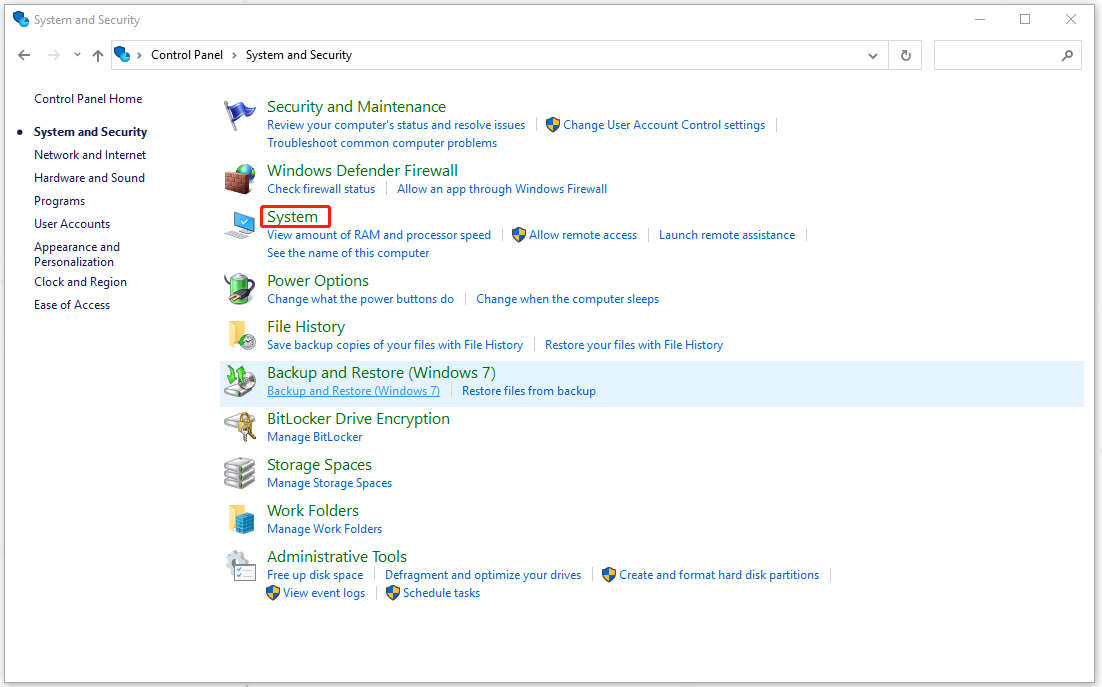Click Review your computer's status link
This screenshot has width=1102, height=687.
[396, 125]
